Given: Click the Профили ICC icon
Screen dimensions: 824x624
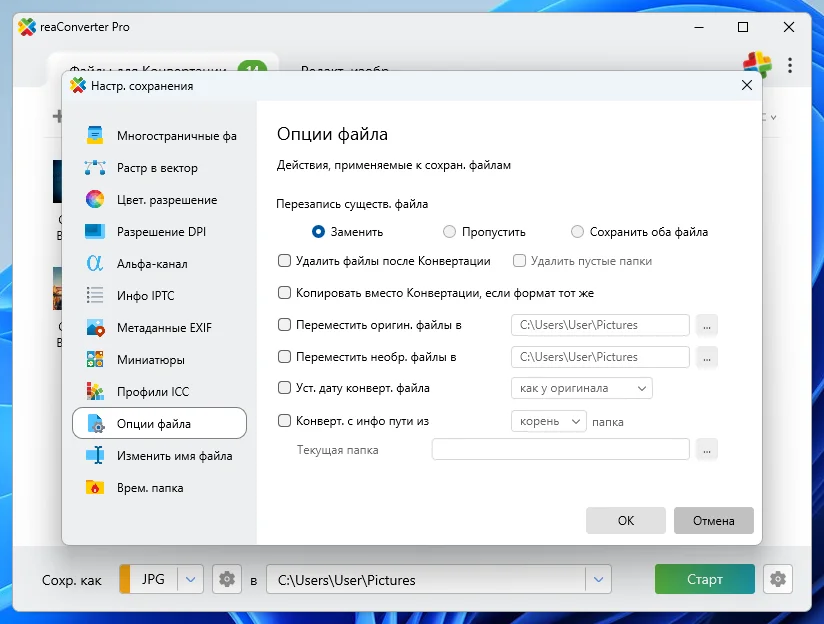Looking at the screenshot, I should (95, 392).
